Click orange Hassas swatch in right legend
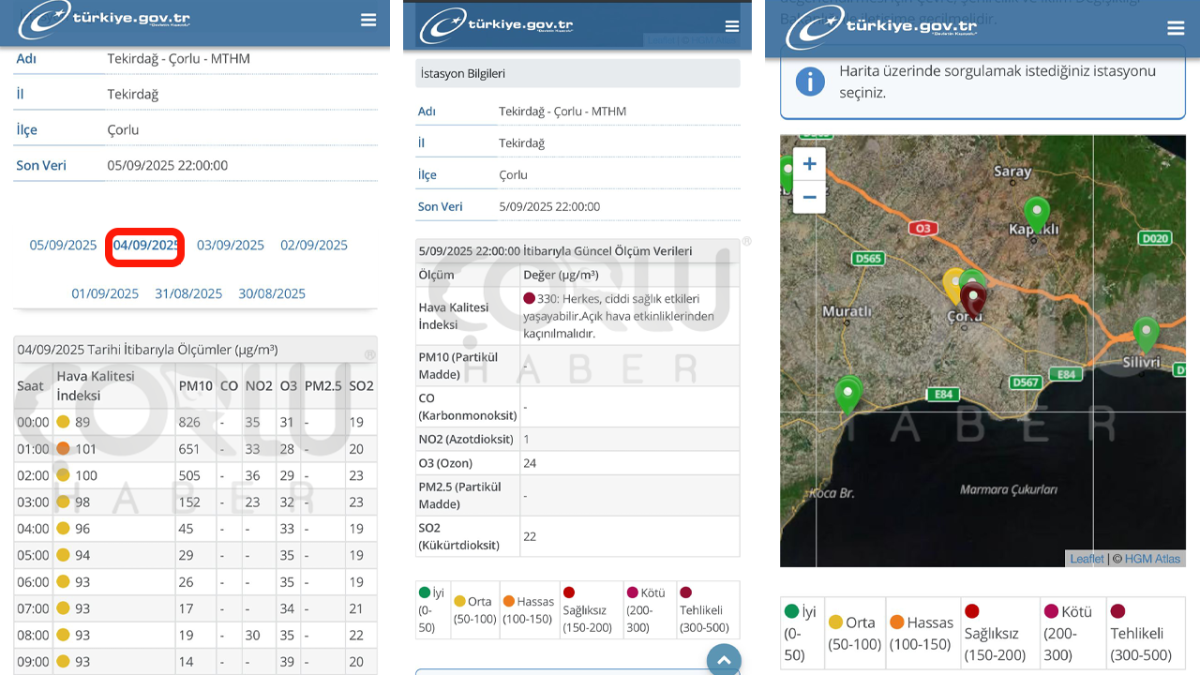 coord(897,622)
